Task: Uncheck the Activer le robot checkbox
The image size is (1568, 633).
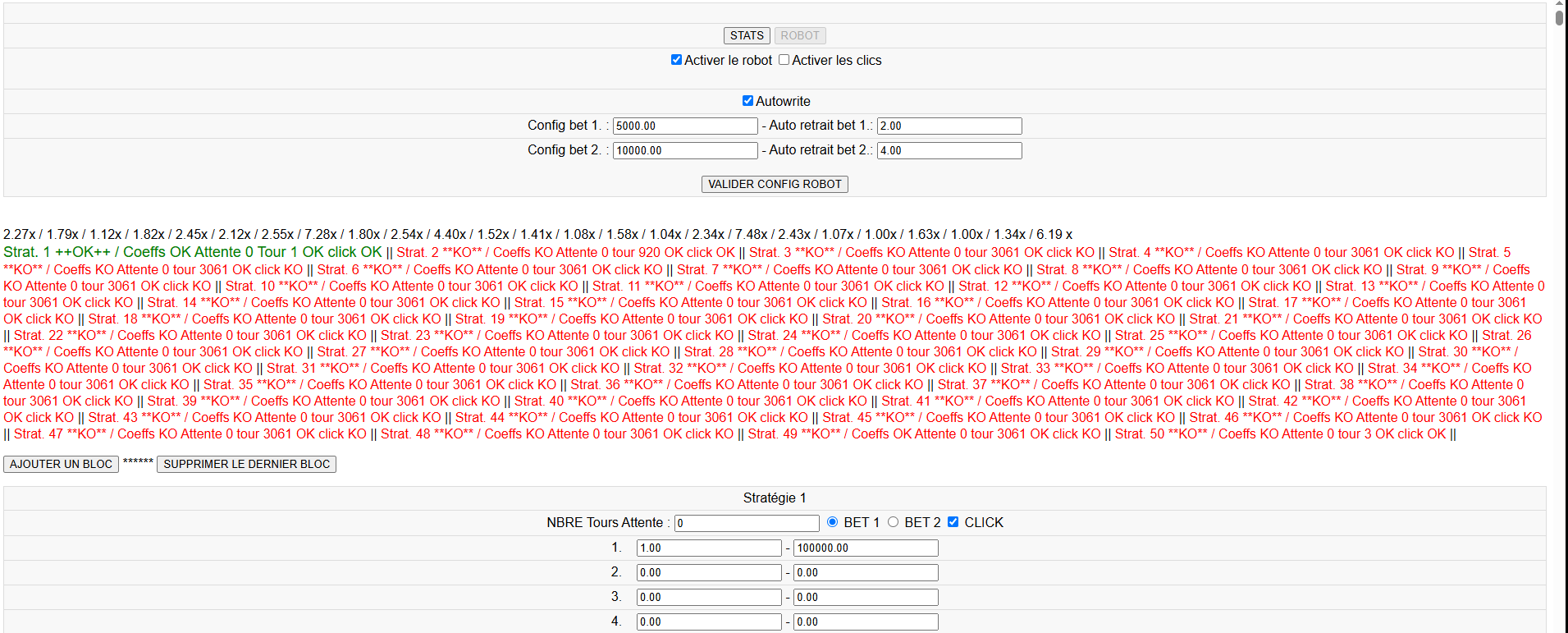Action: [x=676, y=60]
